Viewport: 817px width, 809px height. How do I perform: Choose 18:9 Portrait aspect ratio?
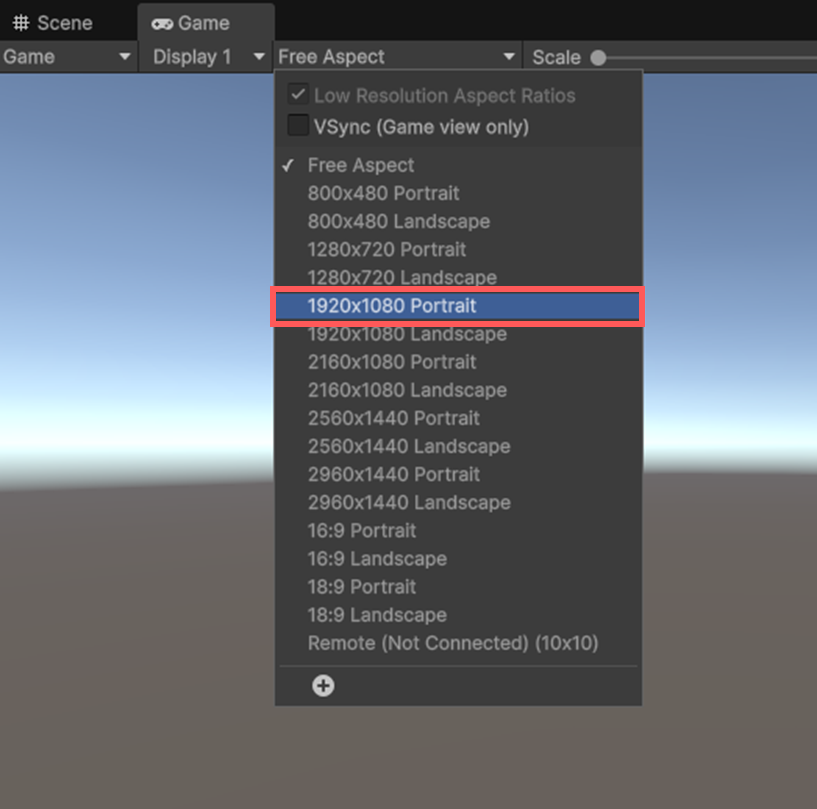point(361,586)
